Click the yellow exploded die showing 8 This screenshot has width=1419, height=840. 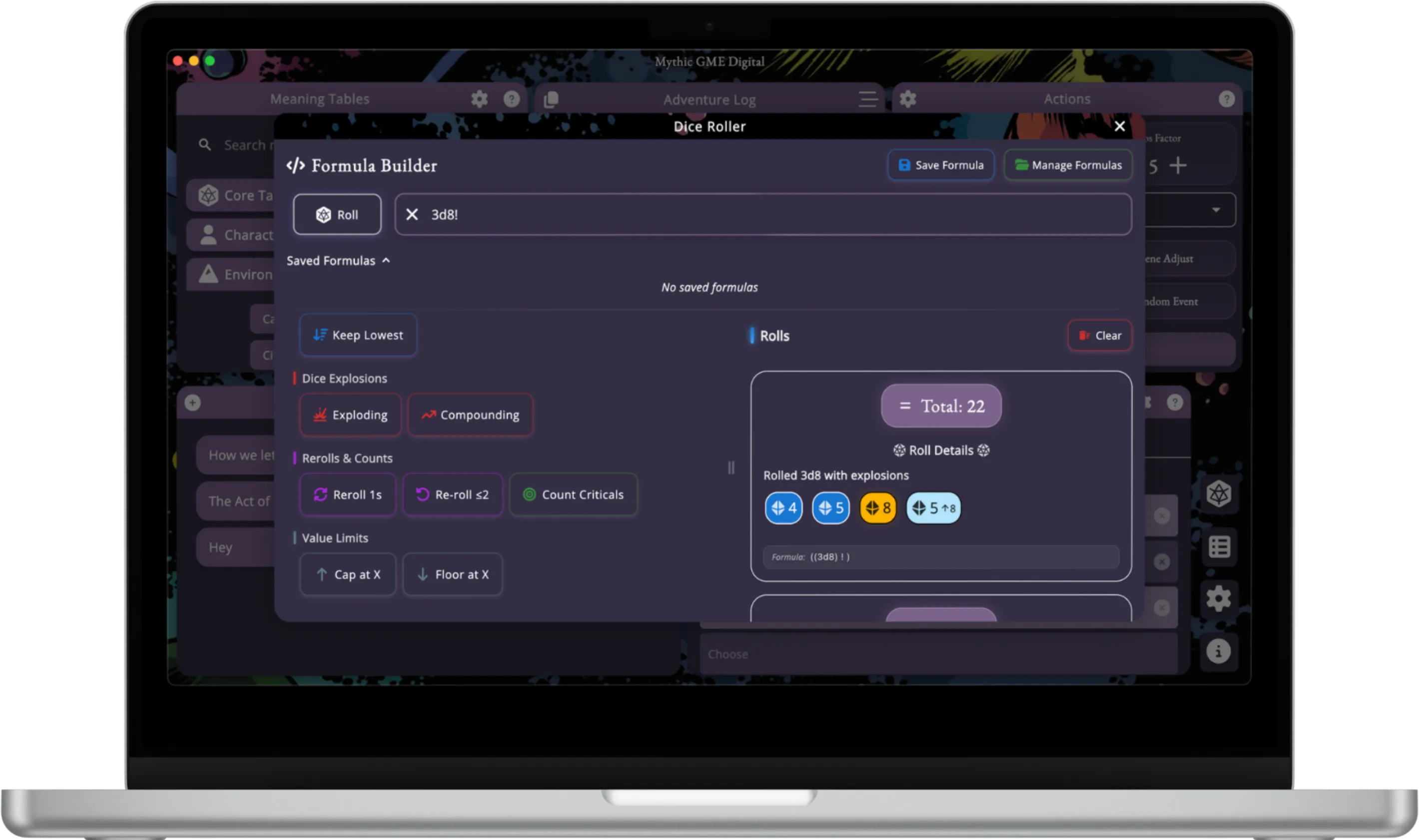878,508
